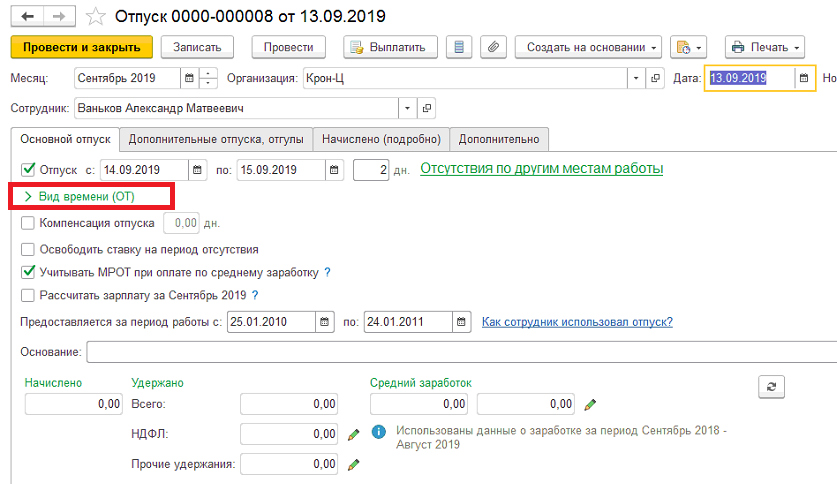Edit Прочие удержания with pencil icon
This screenshot has width=837, height=484.
tap(353, 464)
